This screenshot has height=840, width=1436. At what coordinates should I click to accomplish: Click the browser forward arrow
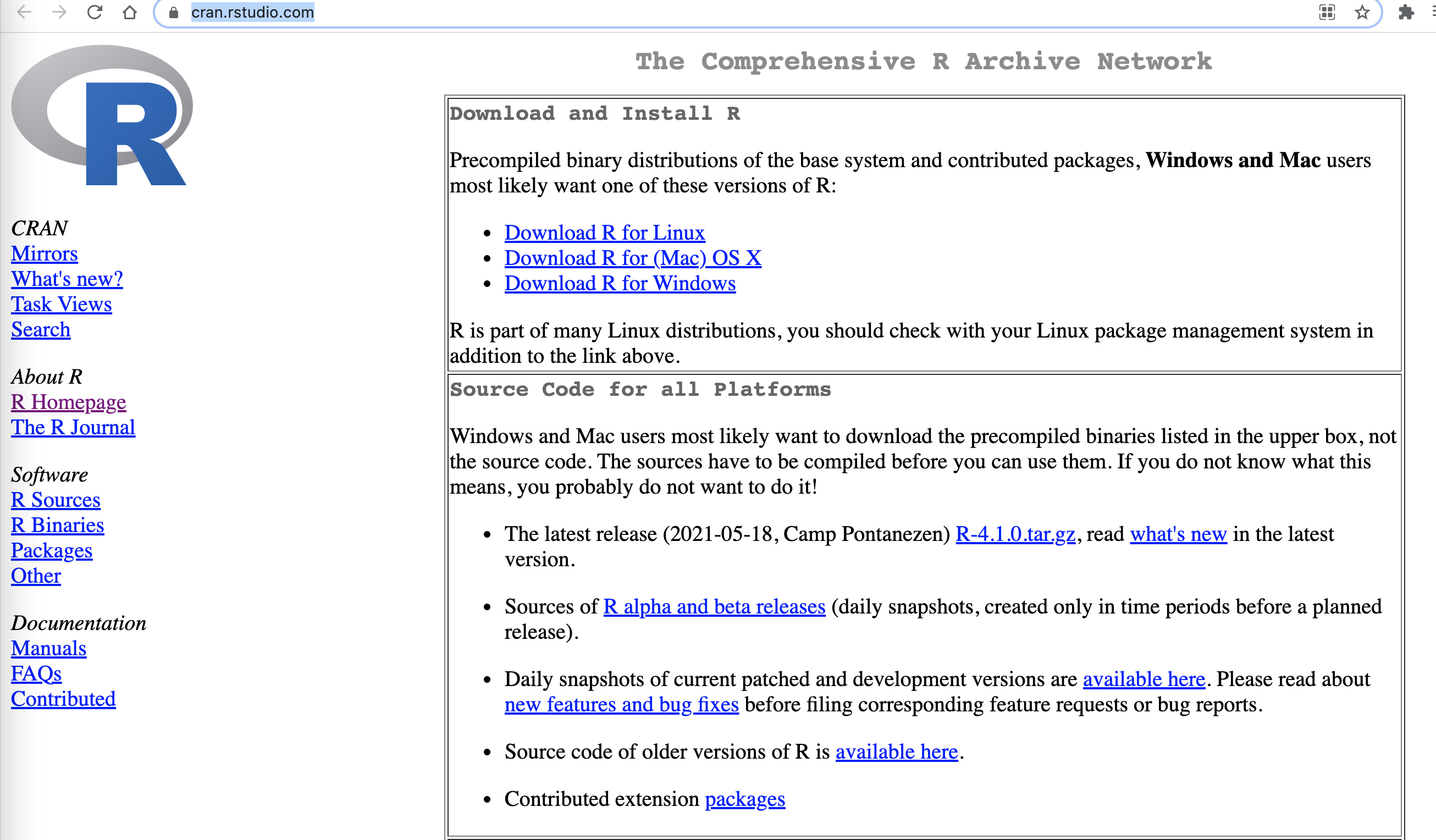tap(59, 12)
